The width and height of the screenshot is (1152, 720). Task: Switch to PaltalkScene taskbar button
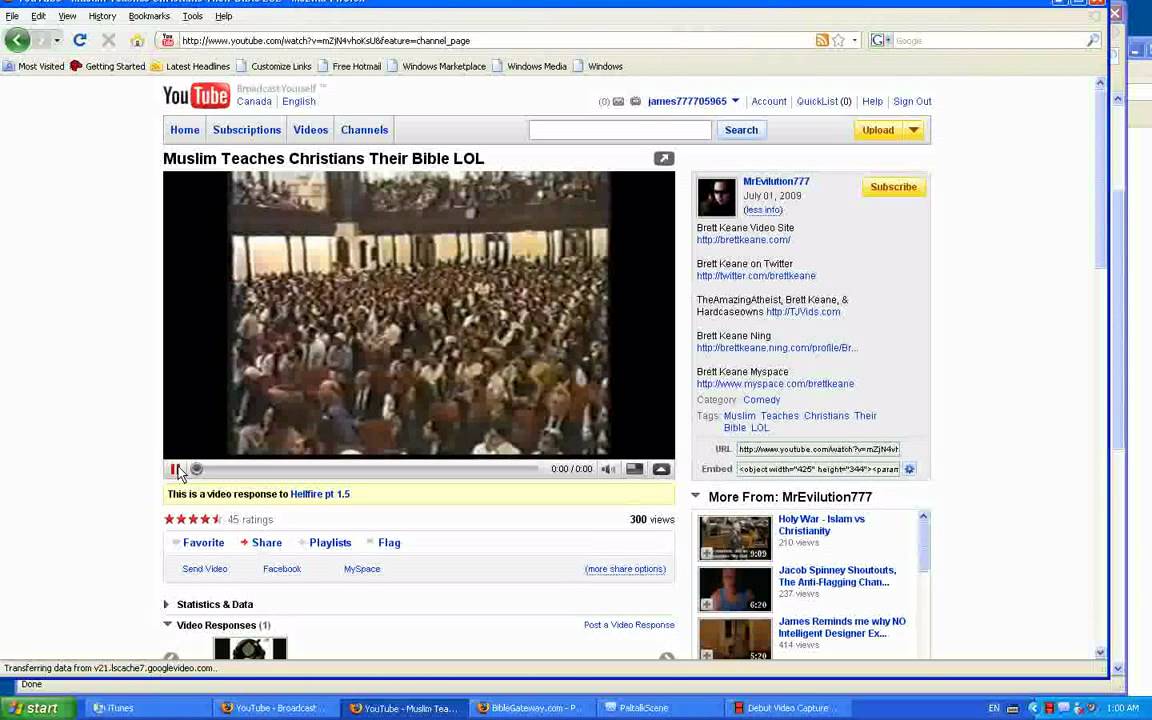coord(659,708)
